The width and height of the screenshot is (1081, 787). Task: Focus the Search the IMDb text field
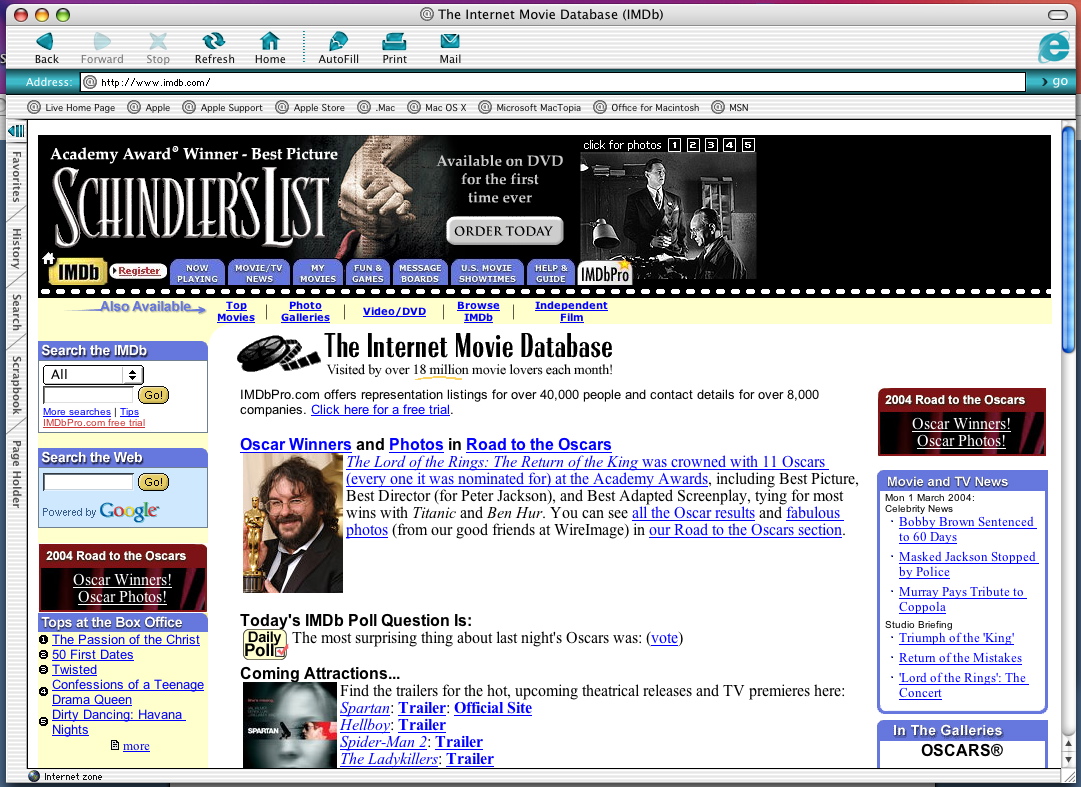pyautogui.click(x=88, y=395)
